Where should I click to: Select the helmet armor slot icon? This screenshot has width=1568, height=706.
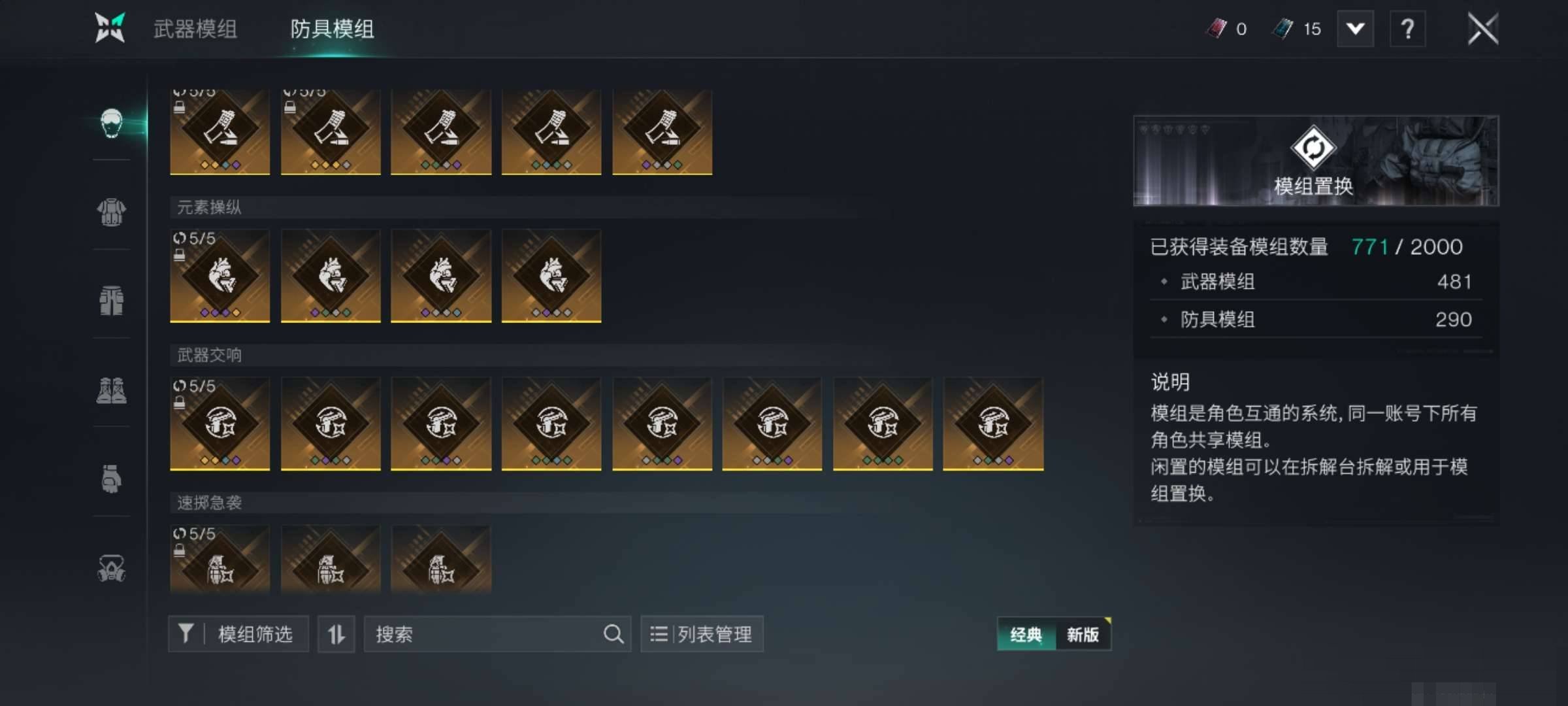point(112,123)
